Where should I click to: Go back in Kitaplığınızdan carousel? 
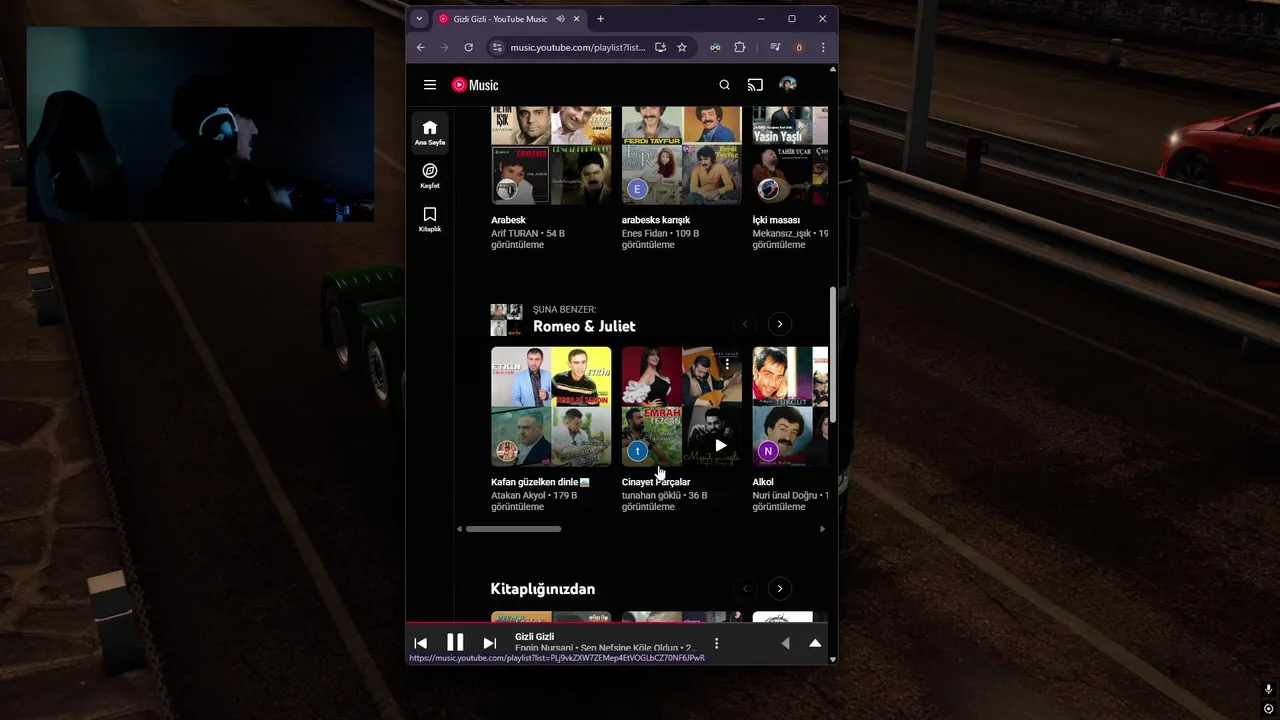[744, 589]
